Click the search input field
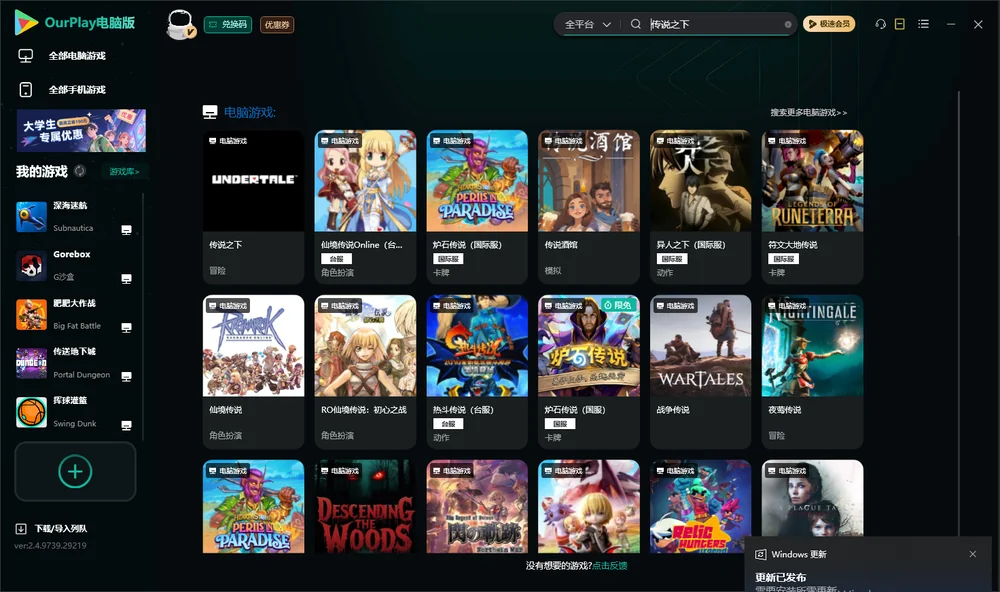 [x=714, y=24]
